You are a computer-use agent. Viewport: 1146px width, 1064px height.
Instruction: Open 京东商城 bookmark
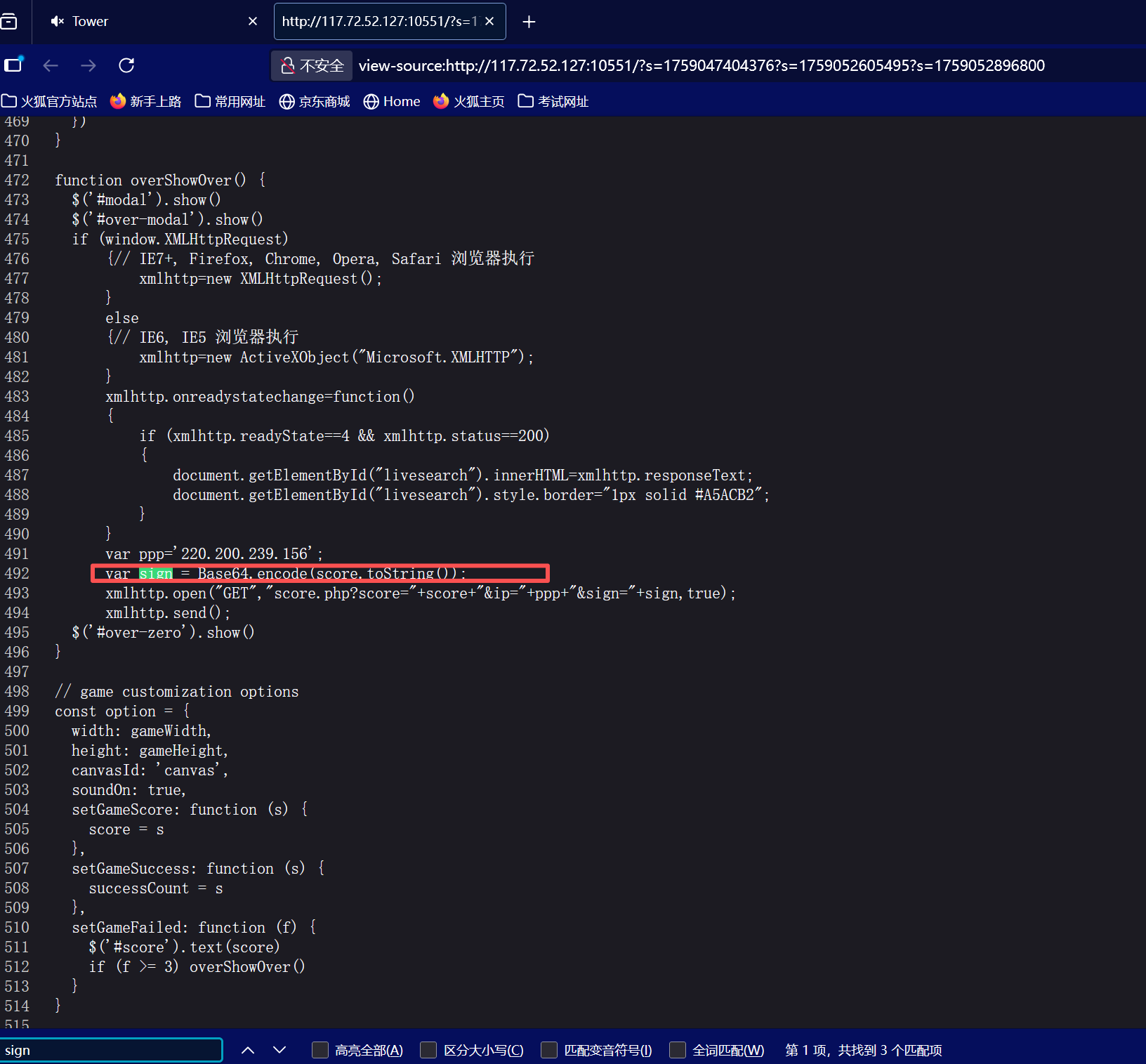[315, 101]
